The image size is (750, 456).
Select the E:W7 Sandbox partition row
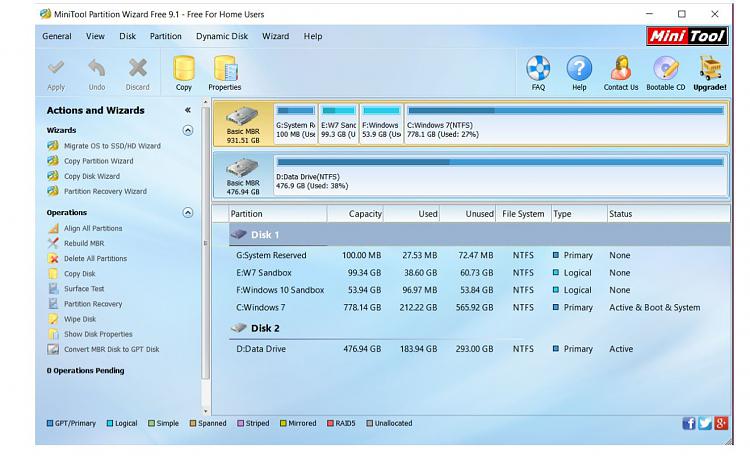point(479,273)
